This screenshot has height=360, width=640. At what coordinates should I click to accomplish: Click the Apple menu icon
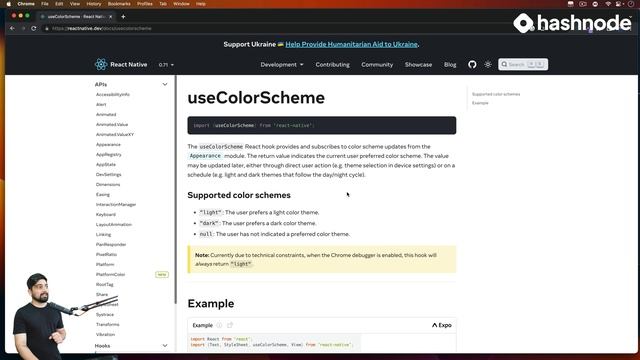tap(9, 4)
